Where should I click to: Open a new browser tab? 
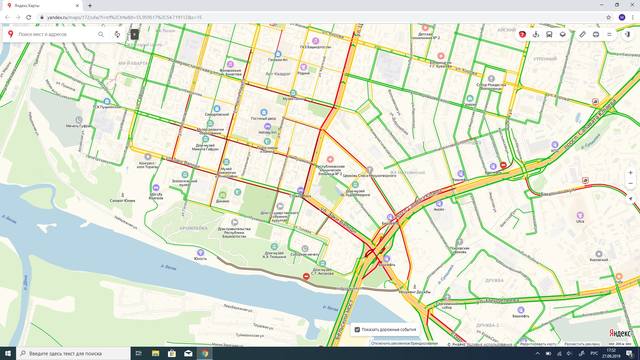pyautogui.click(x=90, y=6)
